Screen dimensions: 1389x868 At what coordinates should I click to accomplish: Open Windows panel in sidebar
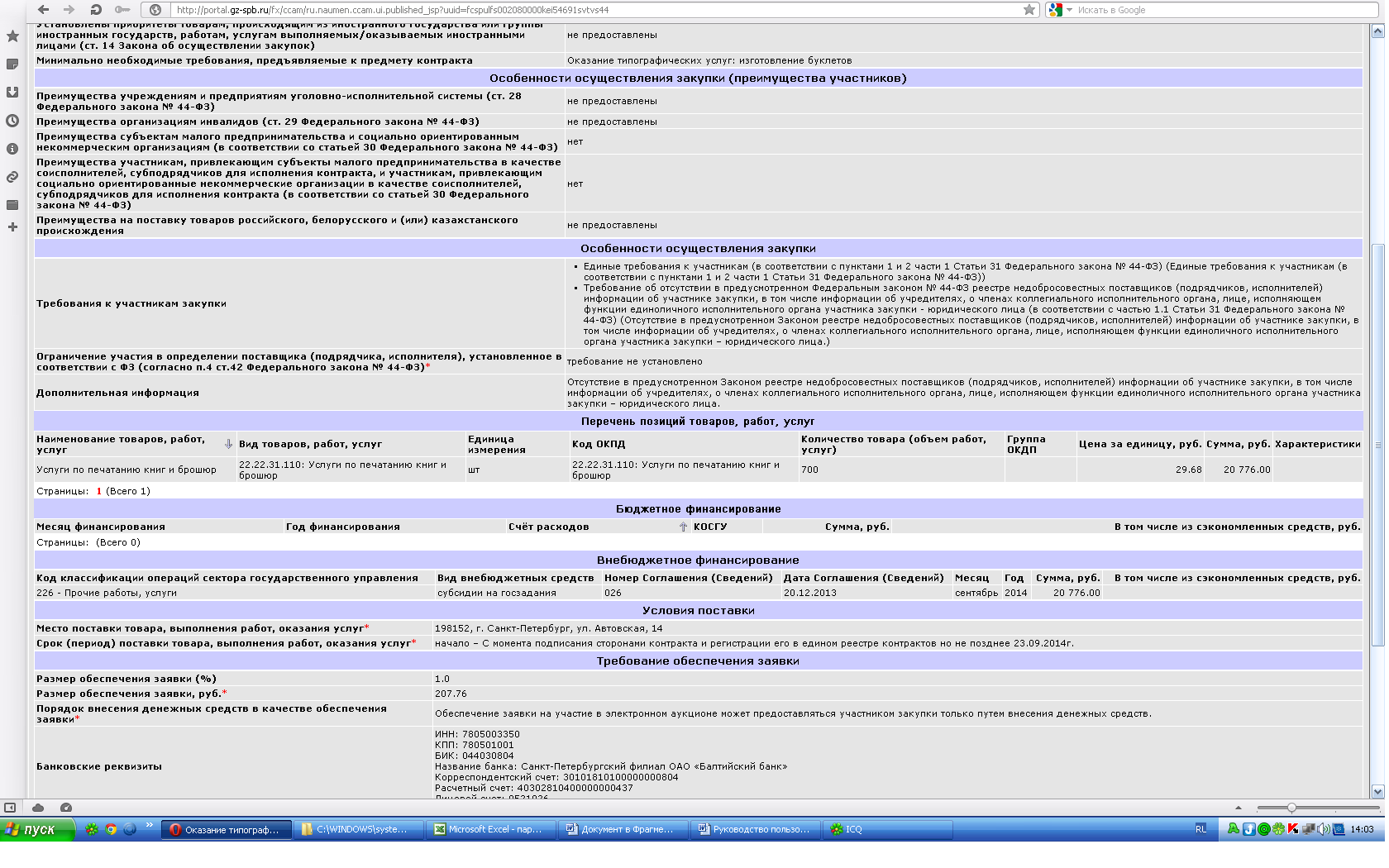(x=12, y=205)
